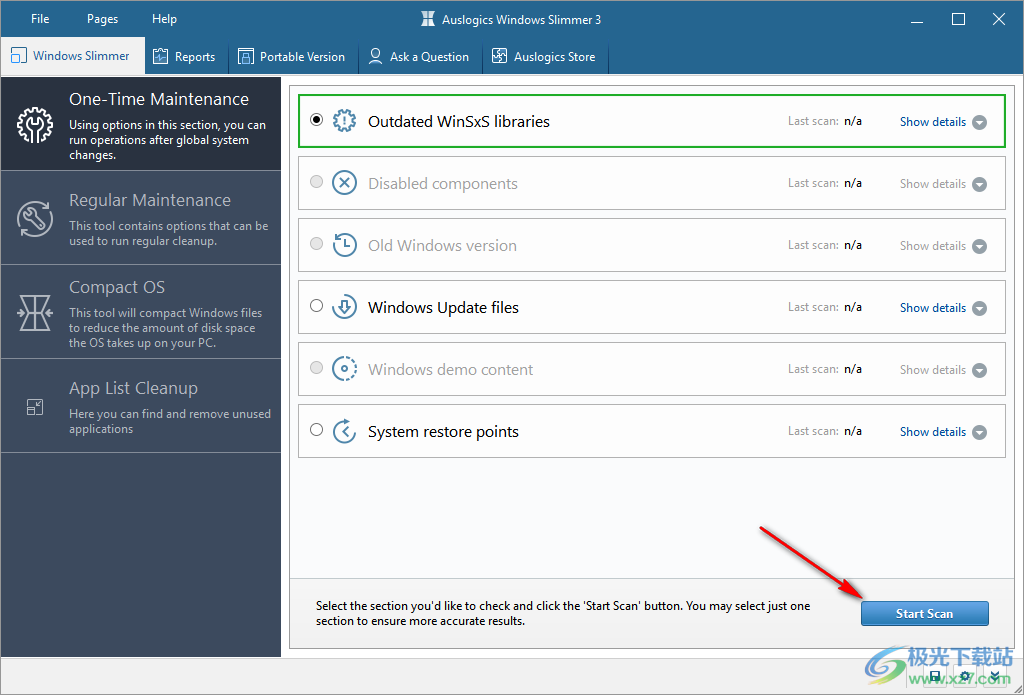Open One-Time Maintenance gear-wrench icon
Viewport: 1024px width, 695px height.
click(35, 125)
